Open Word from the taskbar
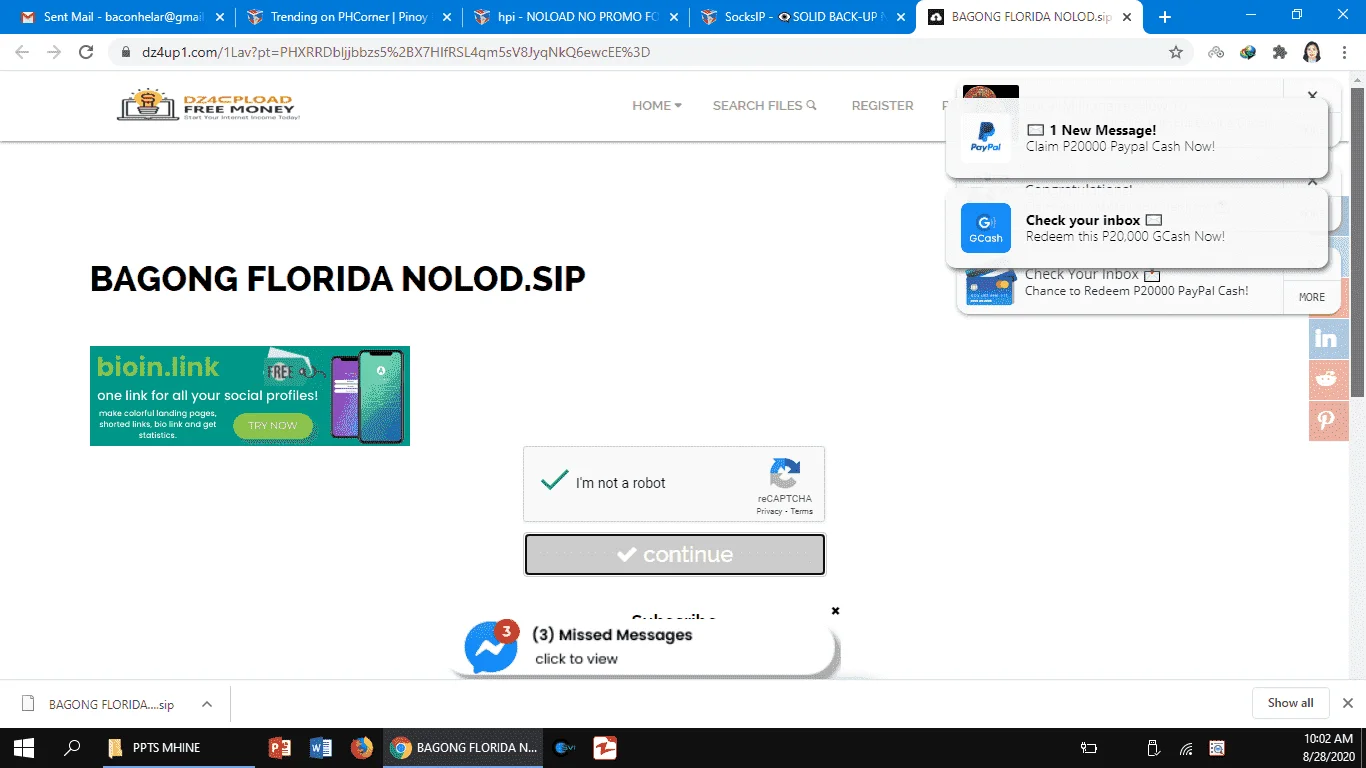 coord(321,747)
